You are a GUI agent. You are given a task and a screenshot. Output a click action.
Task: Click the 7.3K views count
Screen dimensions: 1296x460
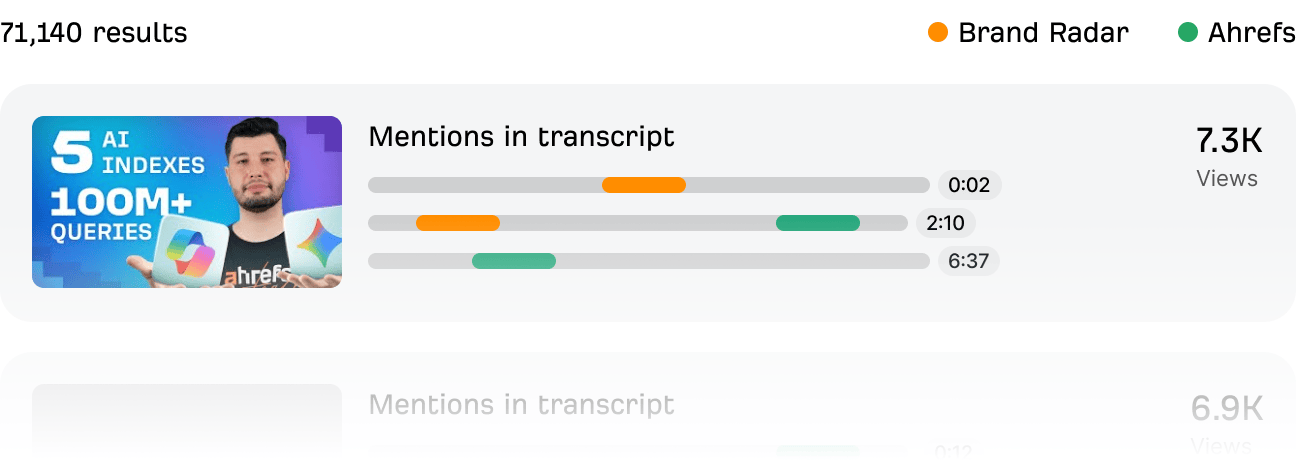(x=1229, y=142)
